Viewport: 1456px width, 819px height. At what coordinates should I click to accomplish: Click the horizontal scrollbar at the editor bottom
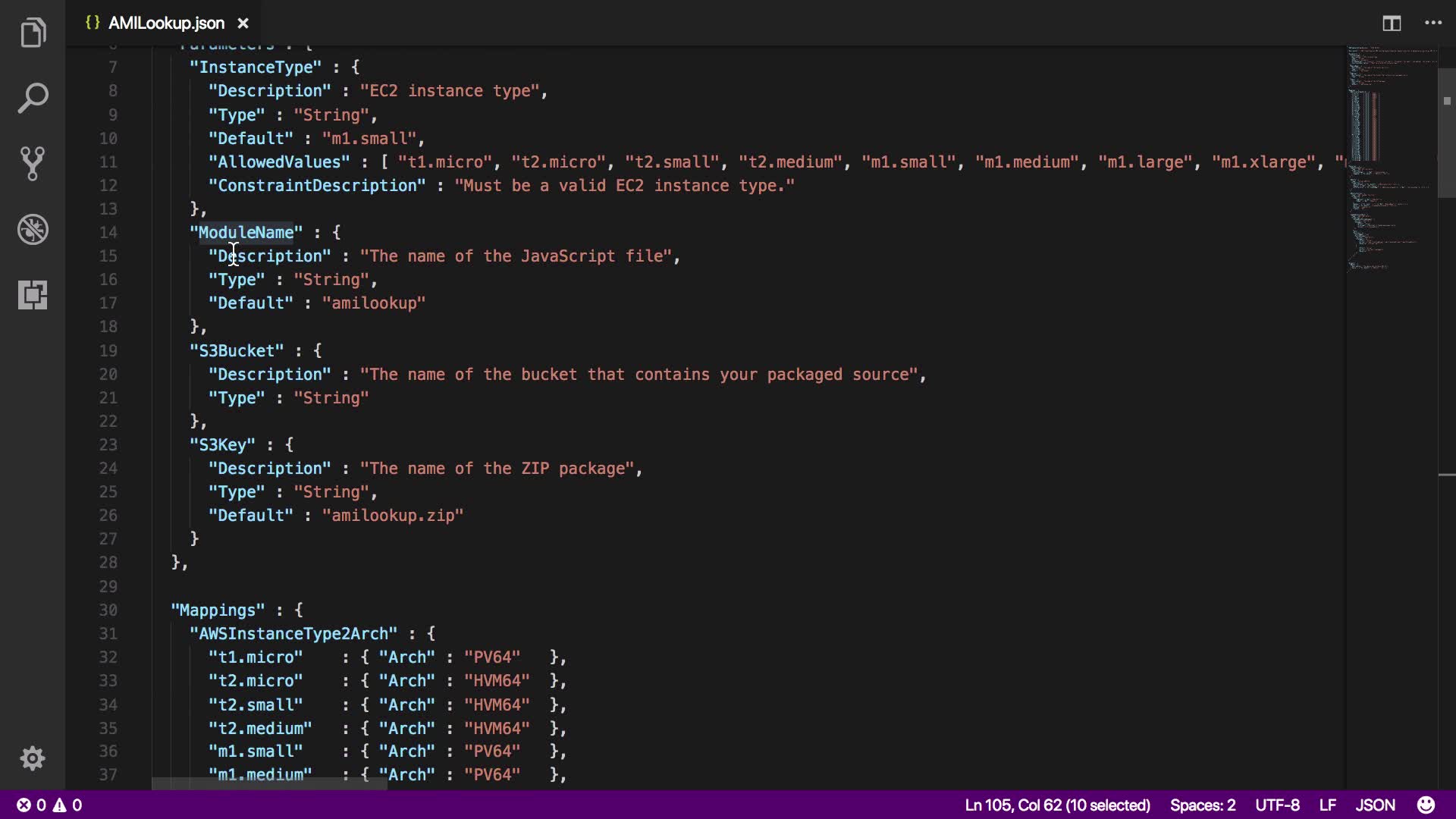point(269,783)
